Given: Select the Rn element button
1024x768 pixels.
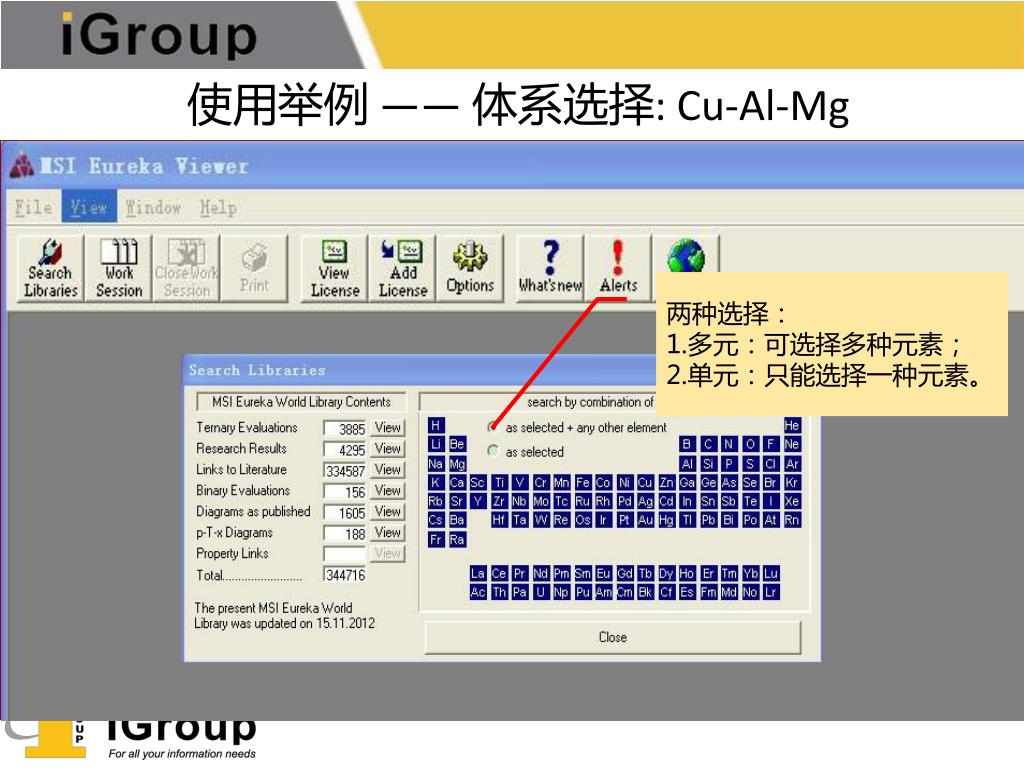Looking at the screenshot, I should click(792, 520).
